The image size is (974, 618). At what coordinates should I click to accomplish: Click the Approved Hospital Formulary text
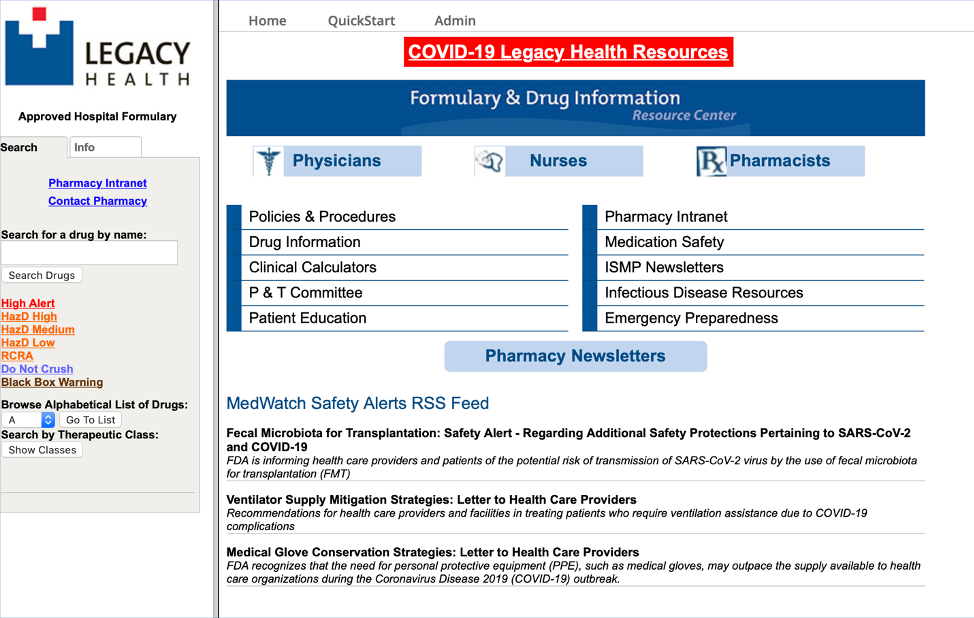tap(98, 116)
